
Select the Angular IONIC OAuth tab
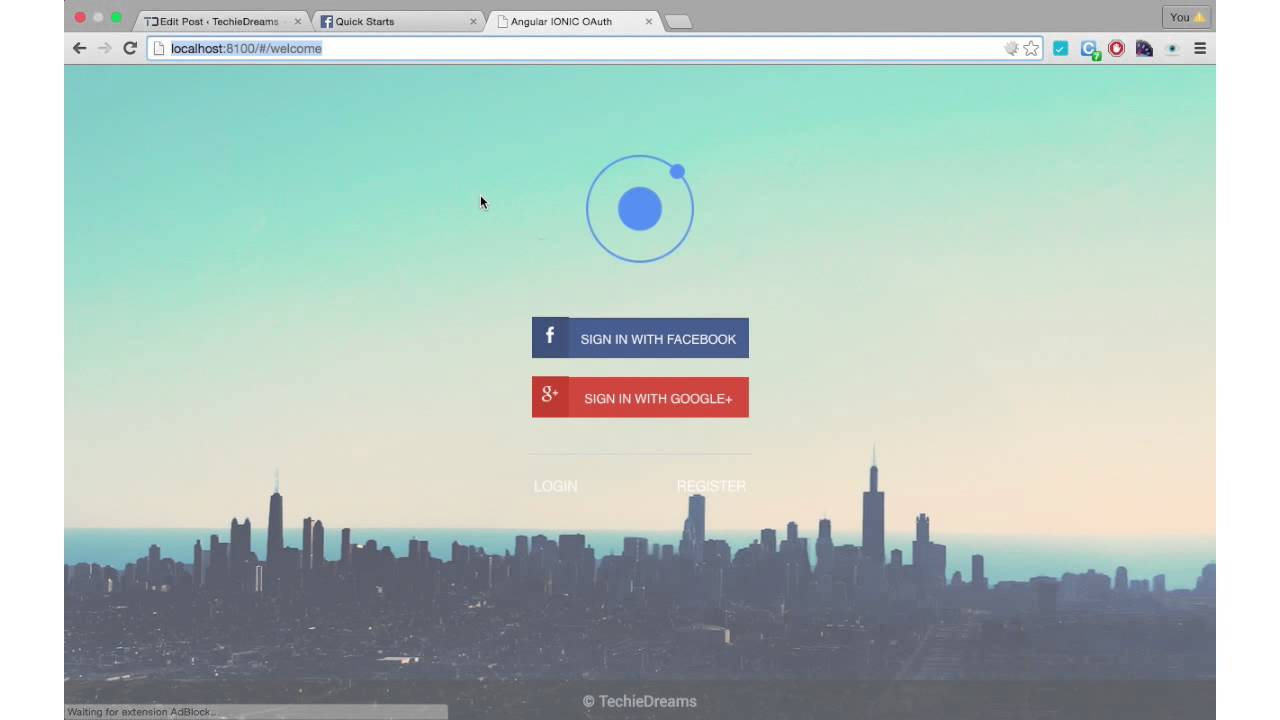574,21
